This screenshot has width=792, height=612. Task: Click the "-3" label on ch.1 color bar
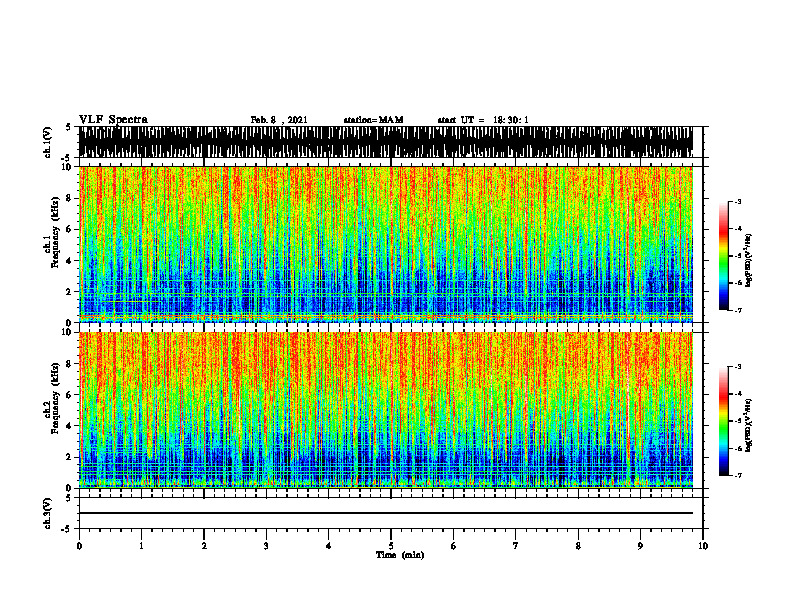tap(738, 201)
